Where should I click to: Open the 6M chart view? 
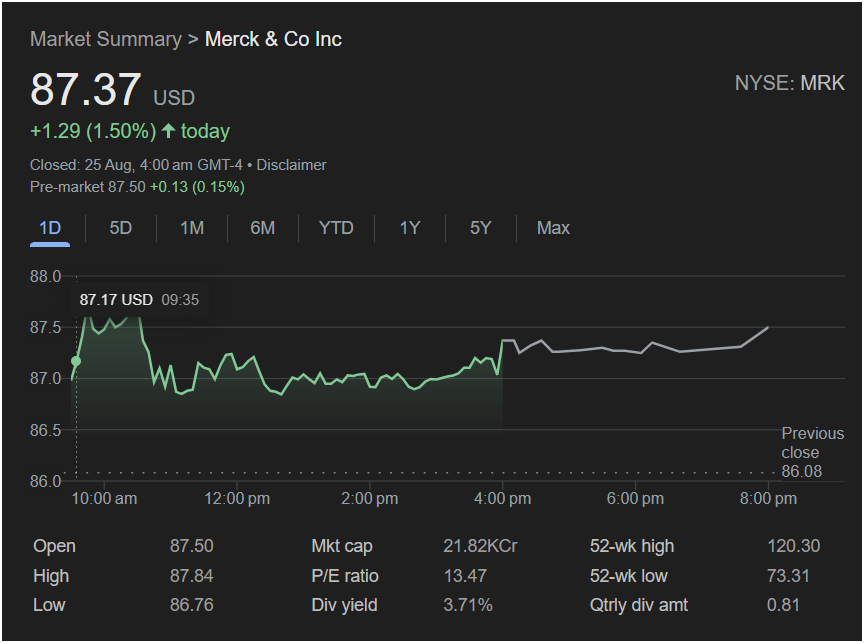(263, 228)
